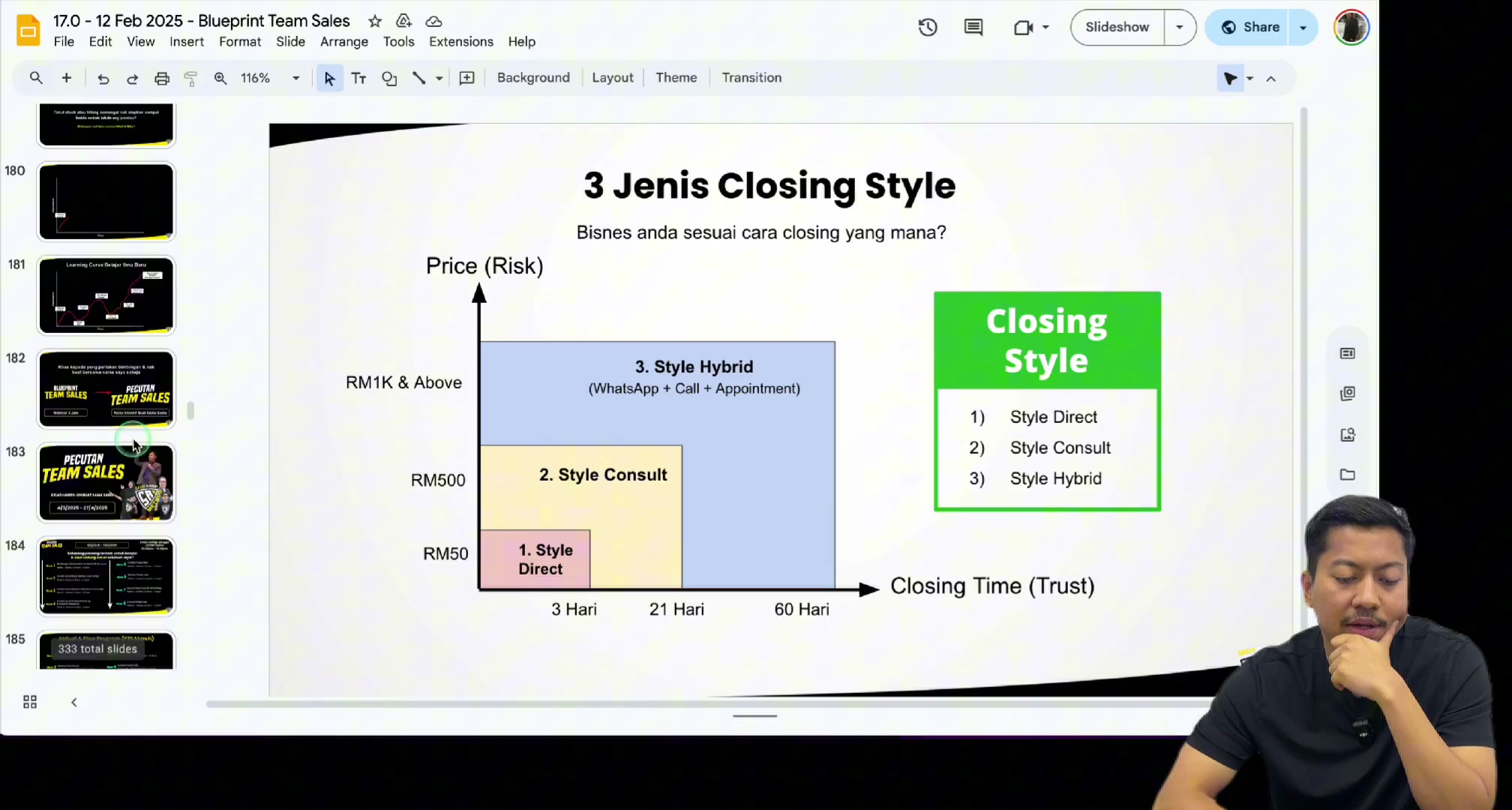Select the Line tool

[x=419, y=78]
